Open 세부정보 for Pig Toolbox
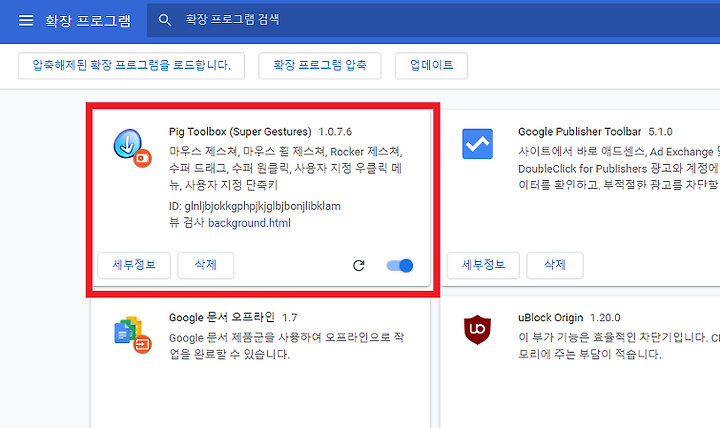Screen dimensions: 720x428 tap(134, 265)
